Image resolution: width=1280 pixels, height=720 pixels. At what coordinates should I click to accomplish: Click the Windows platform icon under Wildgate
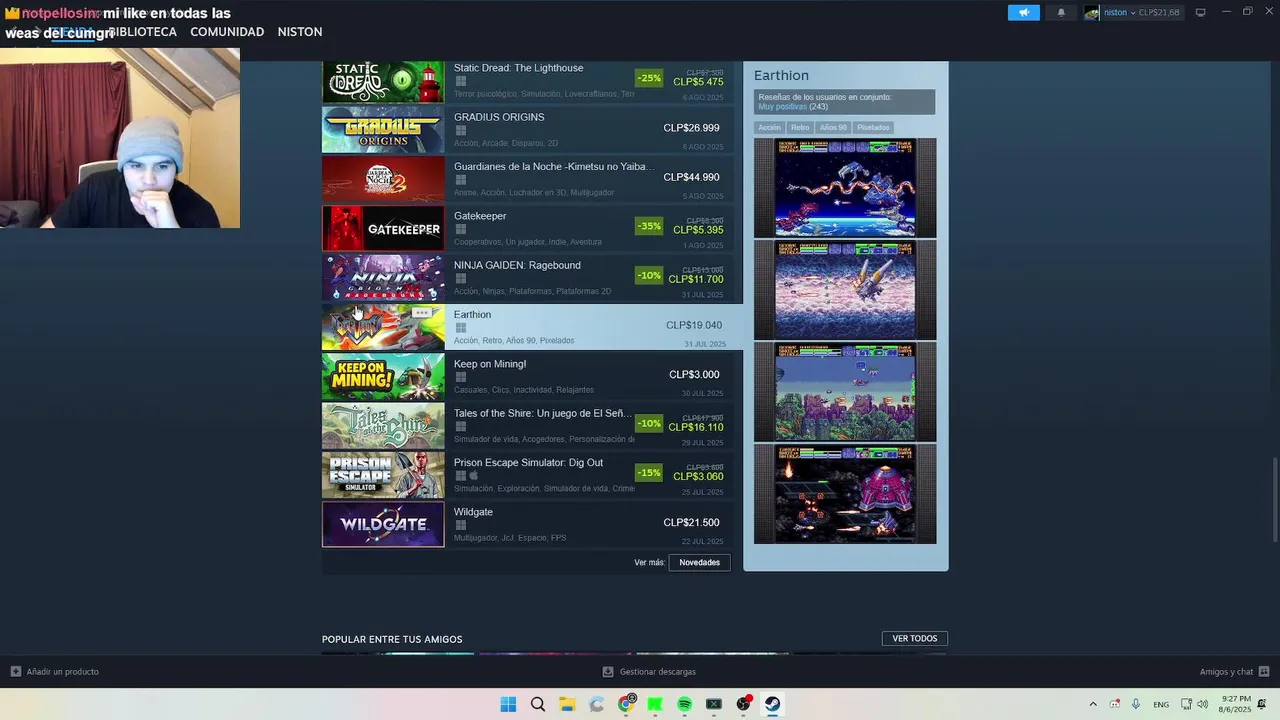point(461,525)
